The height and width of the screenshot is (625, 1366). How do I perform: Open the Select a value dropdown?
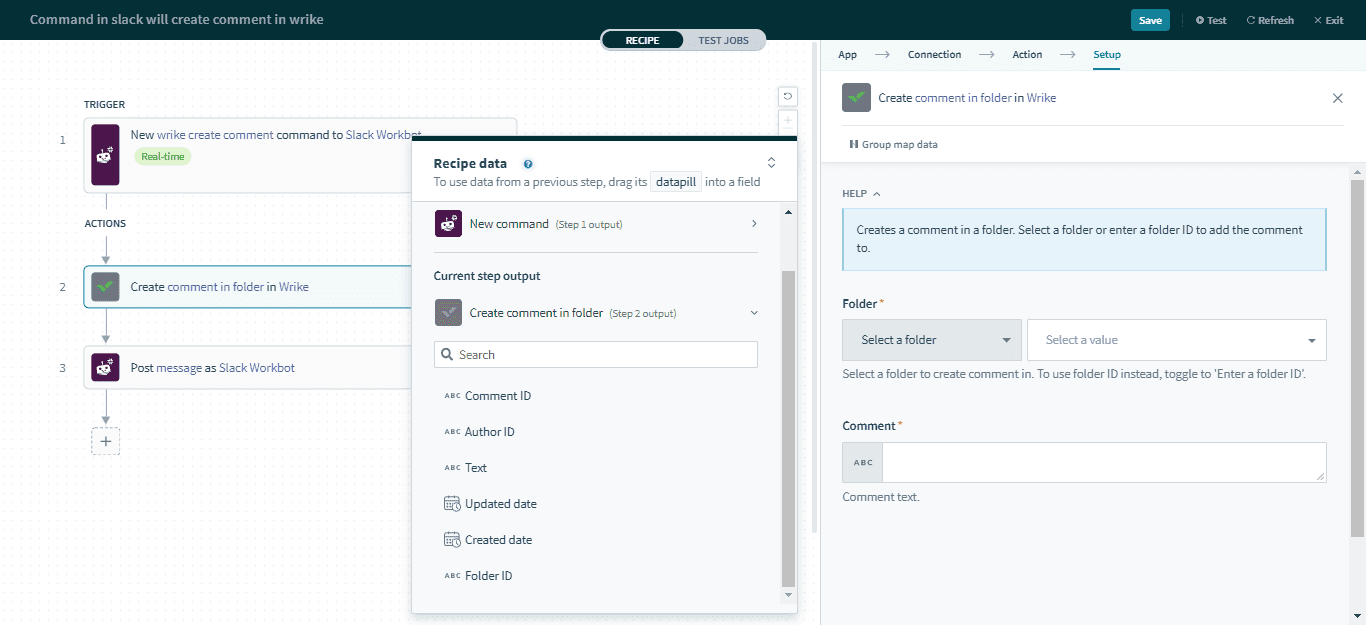click(x=1176, y=340)
